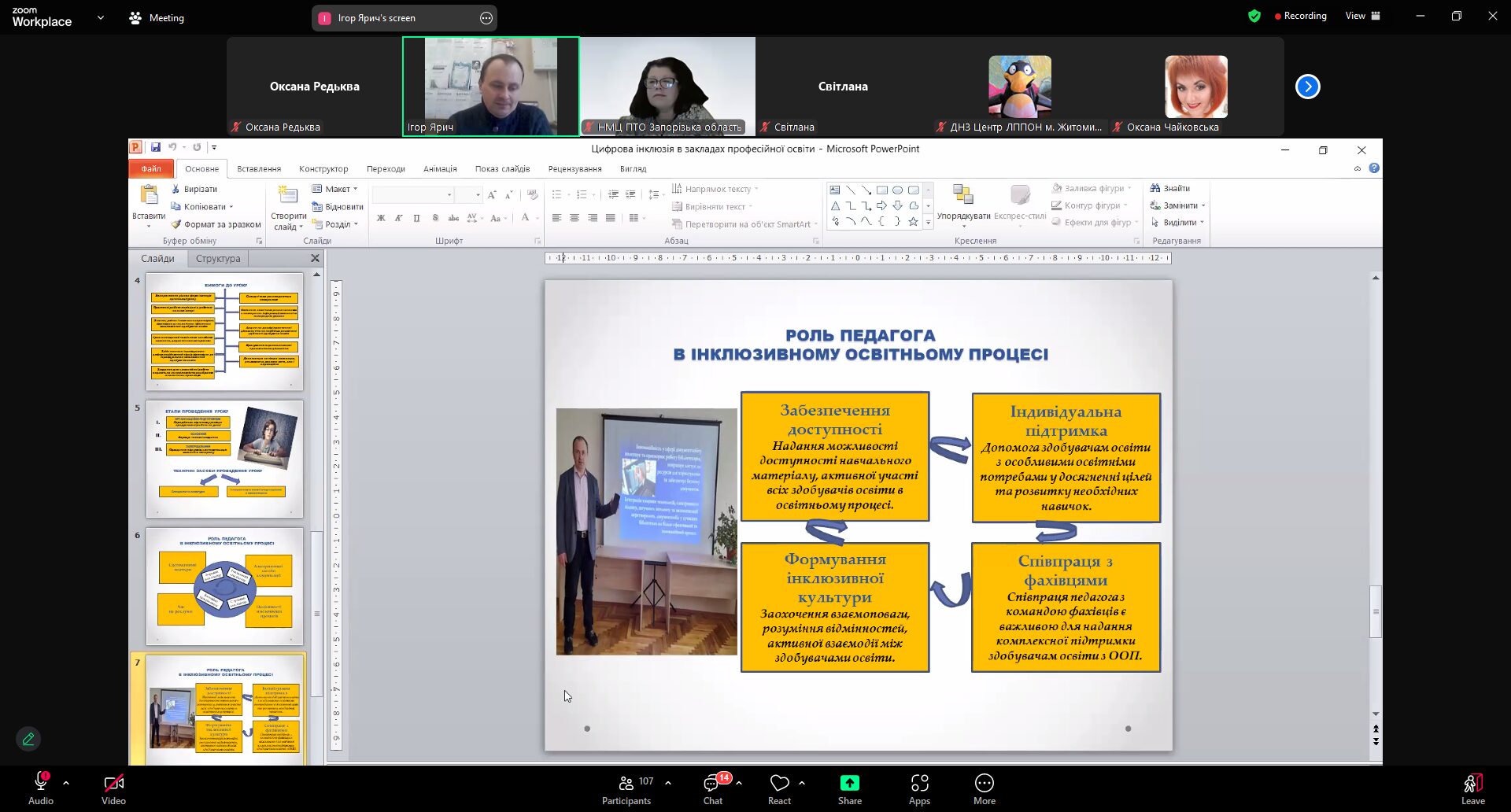Screen dimensions: 1511x812
Task: Switch to the Структура pane tab
Action: point(218,258)
